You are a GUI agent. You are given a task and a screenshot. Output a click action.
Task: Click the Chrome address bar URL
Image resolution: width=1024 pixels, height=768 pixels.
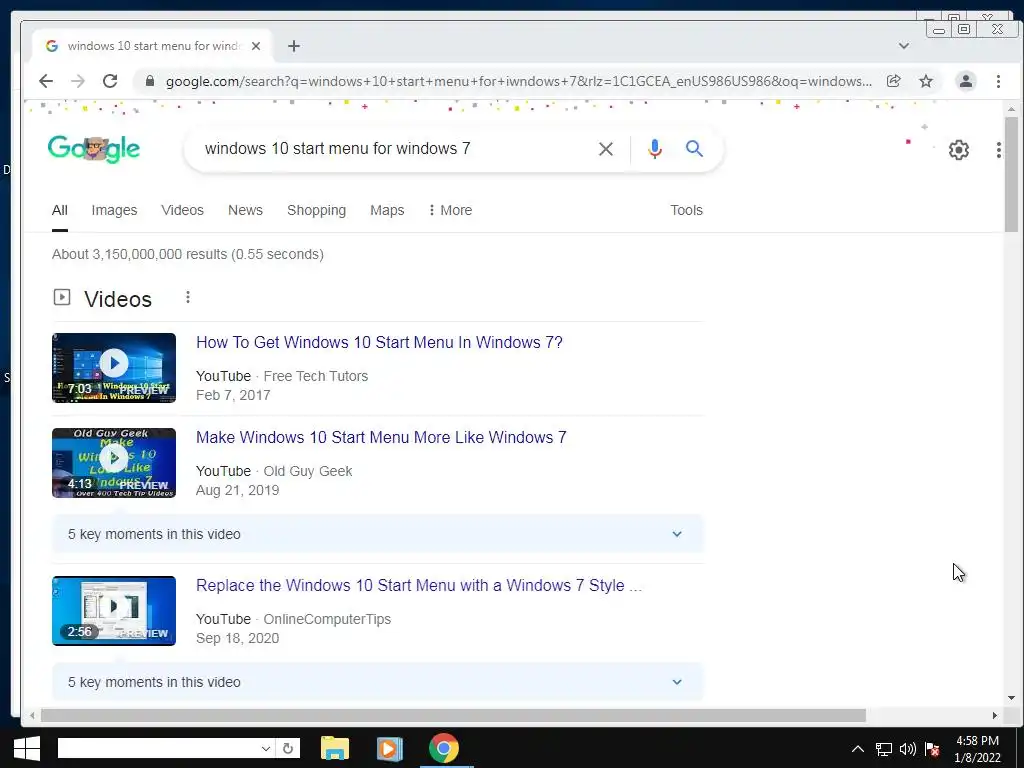(x=519, y=81)
